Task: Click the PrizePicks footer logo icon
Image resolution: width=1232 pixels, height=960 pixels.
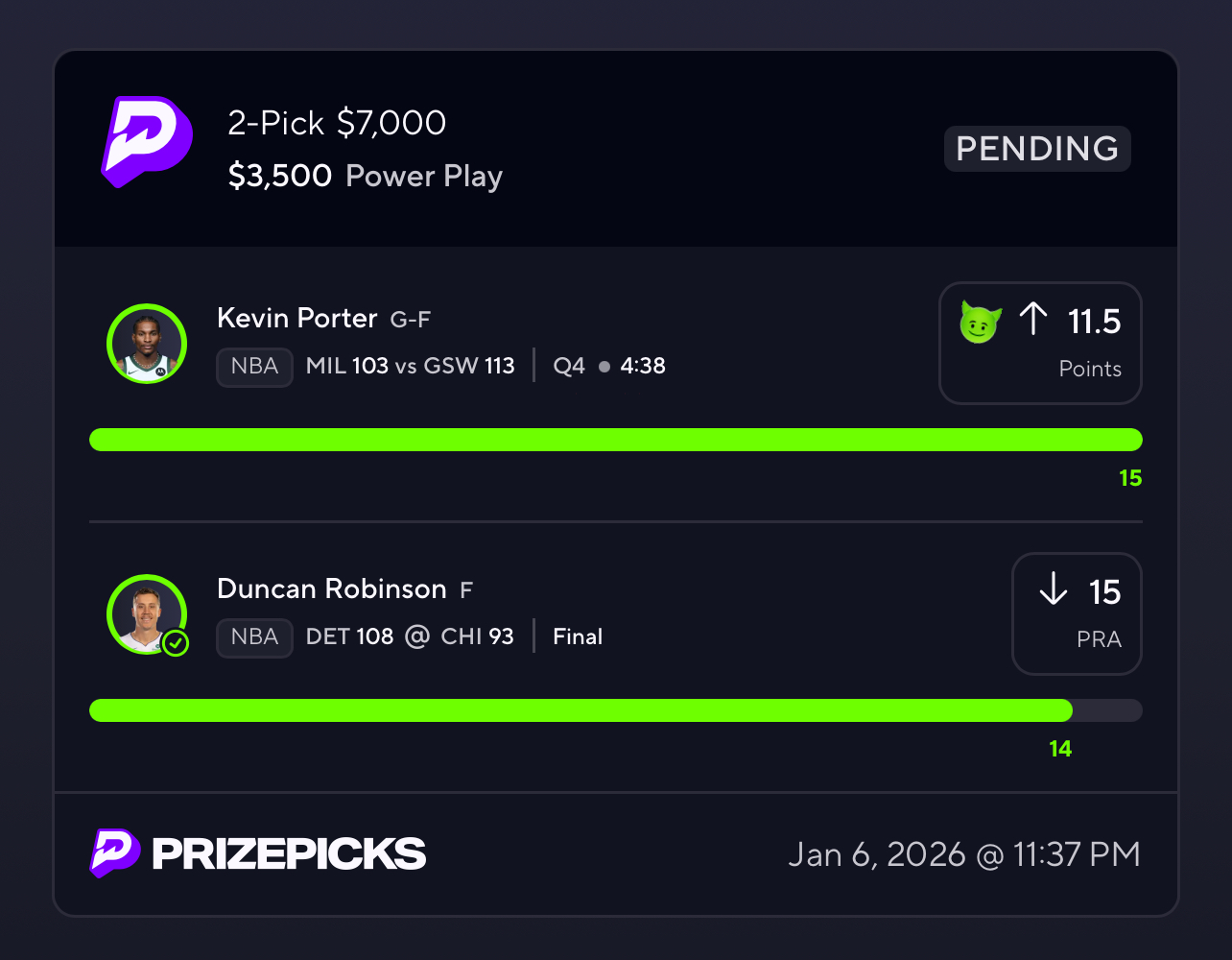Action: (x=115, y=853)
